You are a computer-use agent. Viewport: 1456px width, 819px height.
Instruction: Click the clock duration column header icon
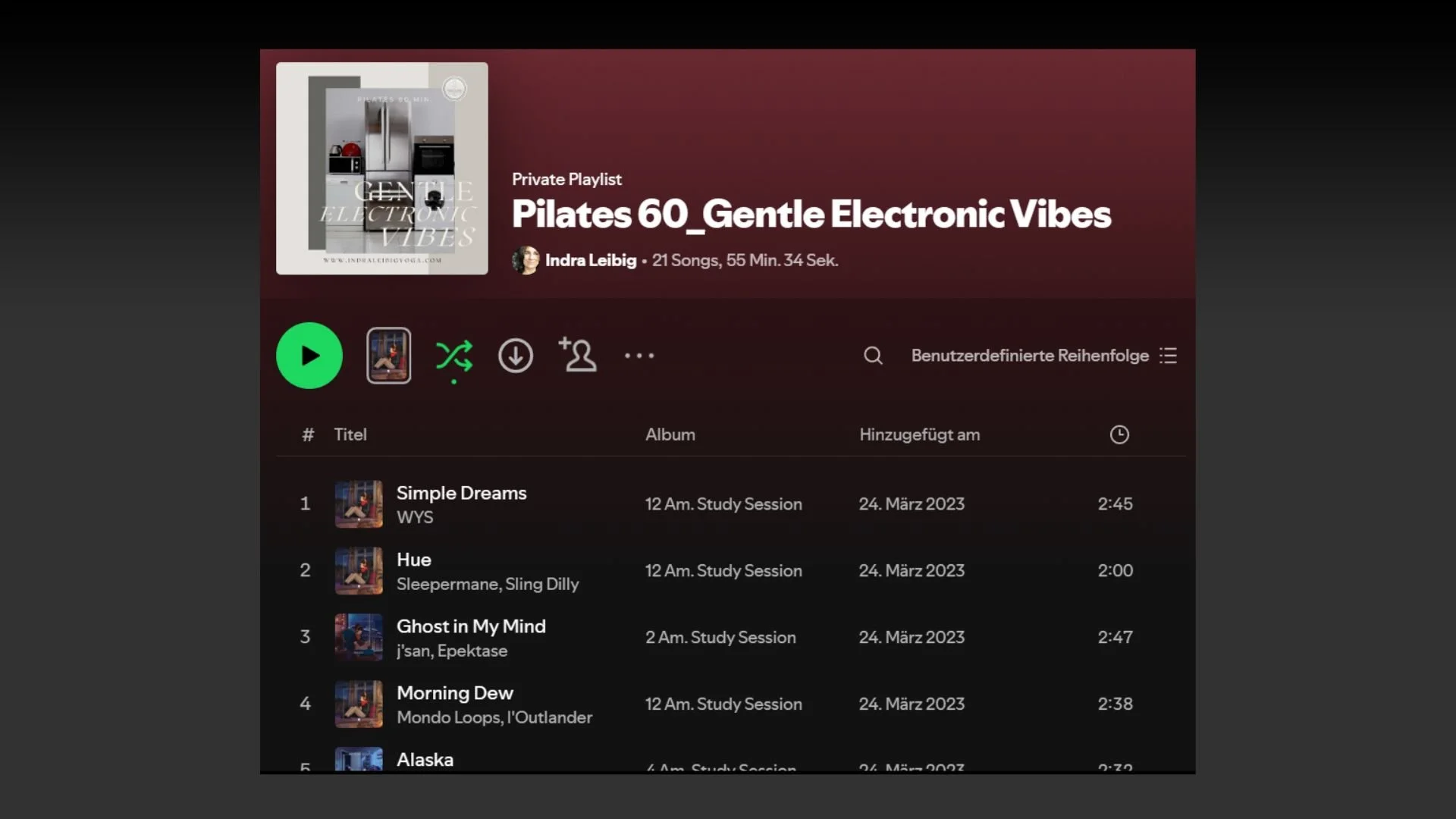[1119, 435]
